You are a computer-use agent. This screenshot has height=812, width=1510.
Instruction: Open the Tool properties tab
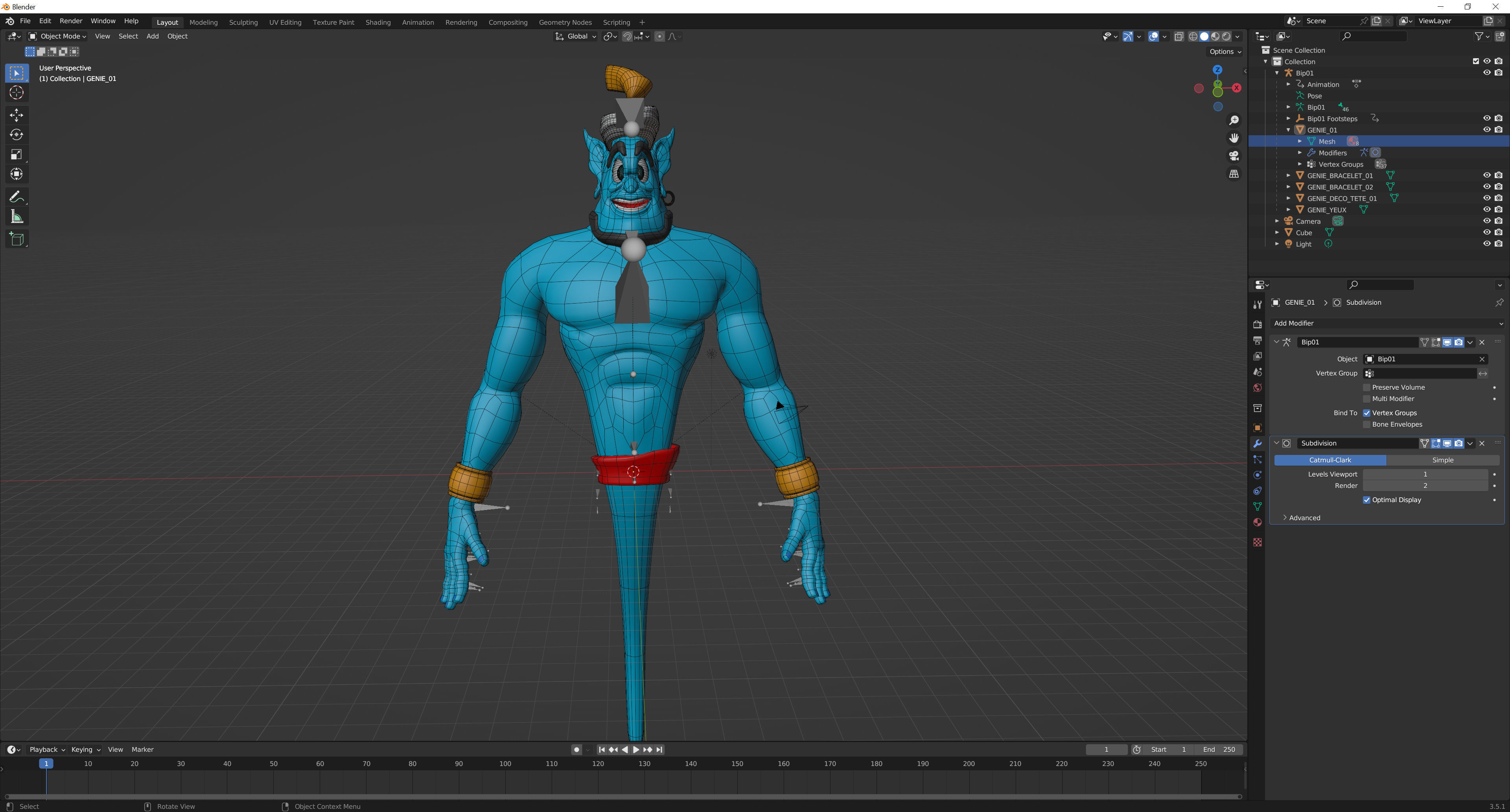(1257, 305)
